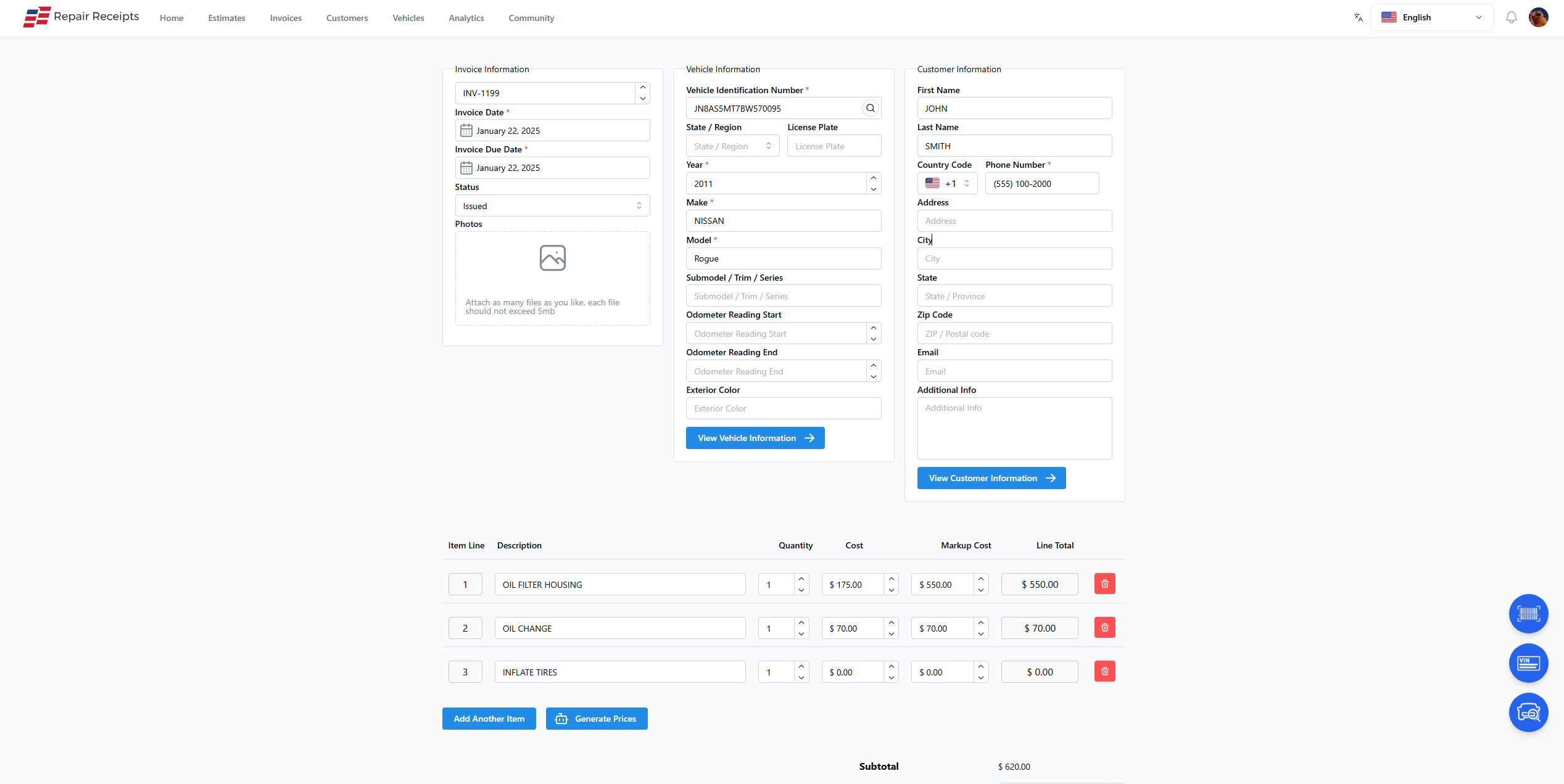Focus the customer Email field
The height and width of the screenshot is (784, 1564).
(1014, 371)
